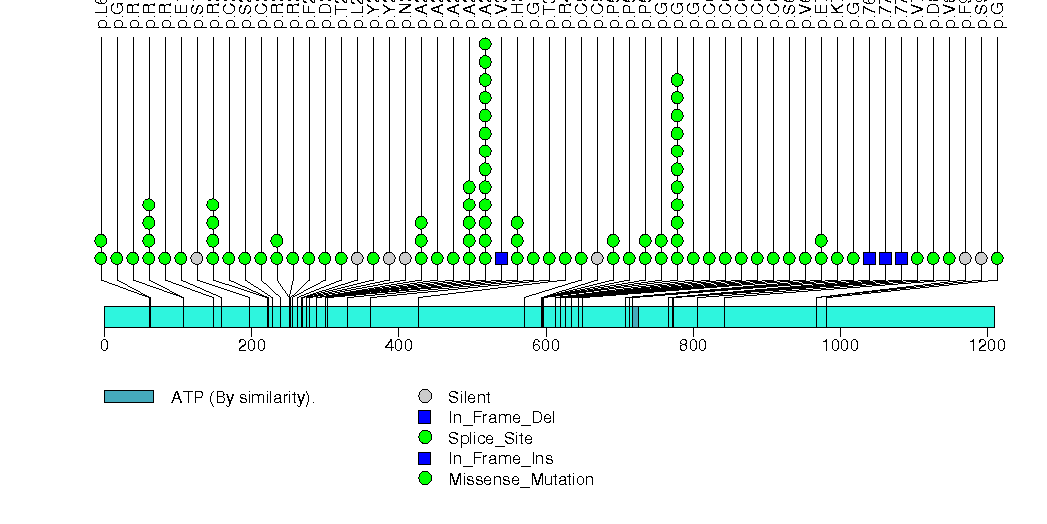Click the gray Silent legend circle

click(x=426, y=397)
